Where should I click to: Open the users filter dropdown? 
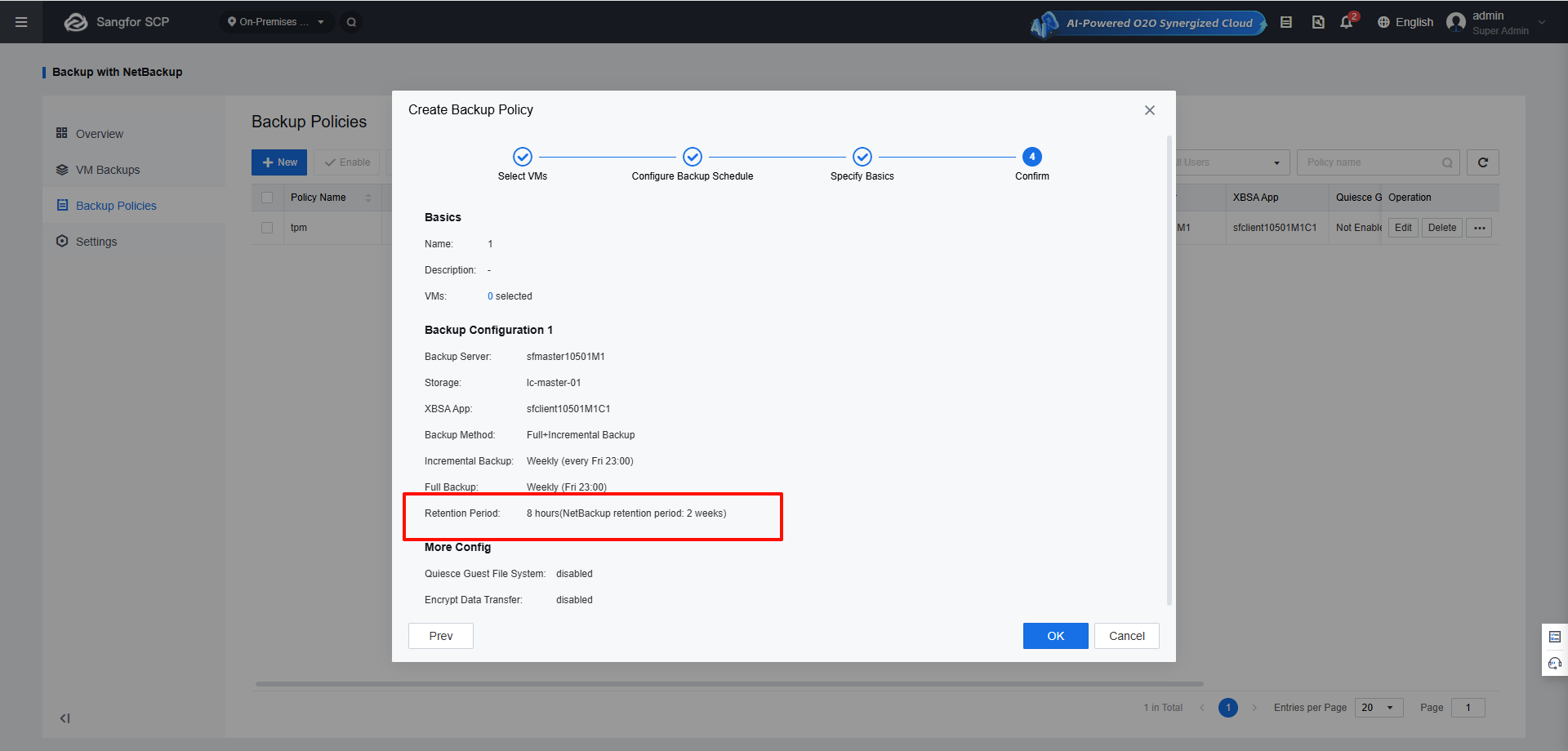[1231, 162]
